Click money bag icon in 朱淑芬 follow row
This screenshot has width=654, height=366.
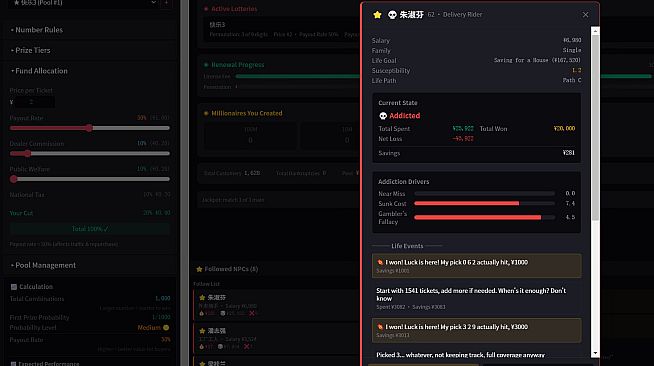[x=201, y=313]
